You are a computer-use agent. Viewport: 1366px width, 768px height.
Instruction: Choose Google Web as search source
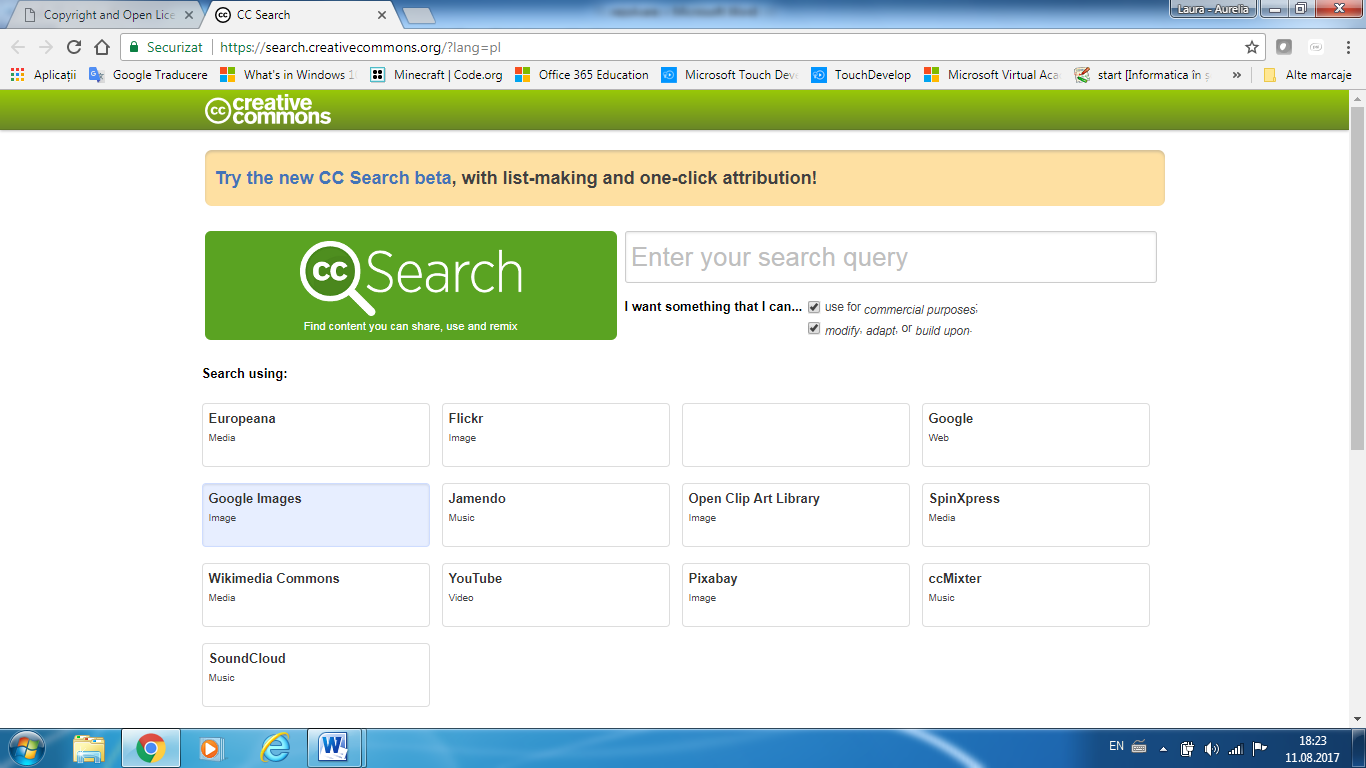pyautogui.click(x=1036, y=435)
